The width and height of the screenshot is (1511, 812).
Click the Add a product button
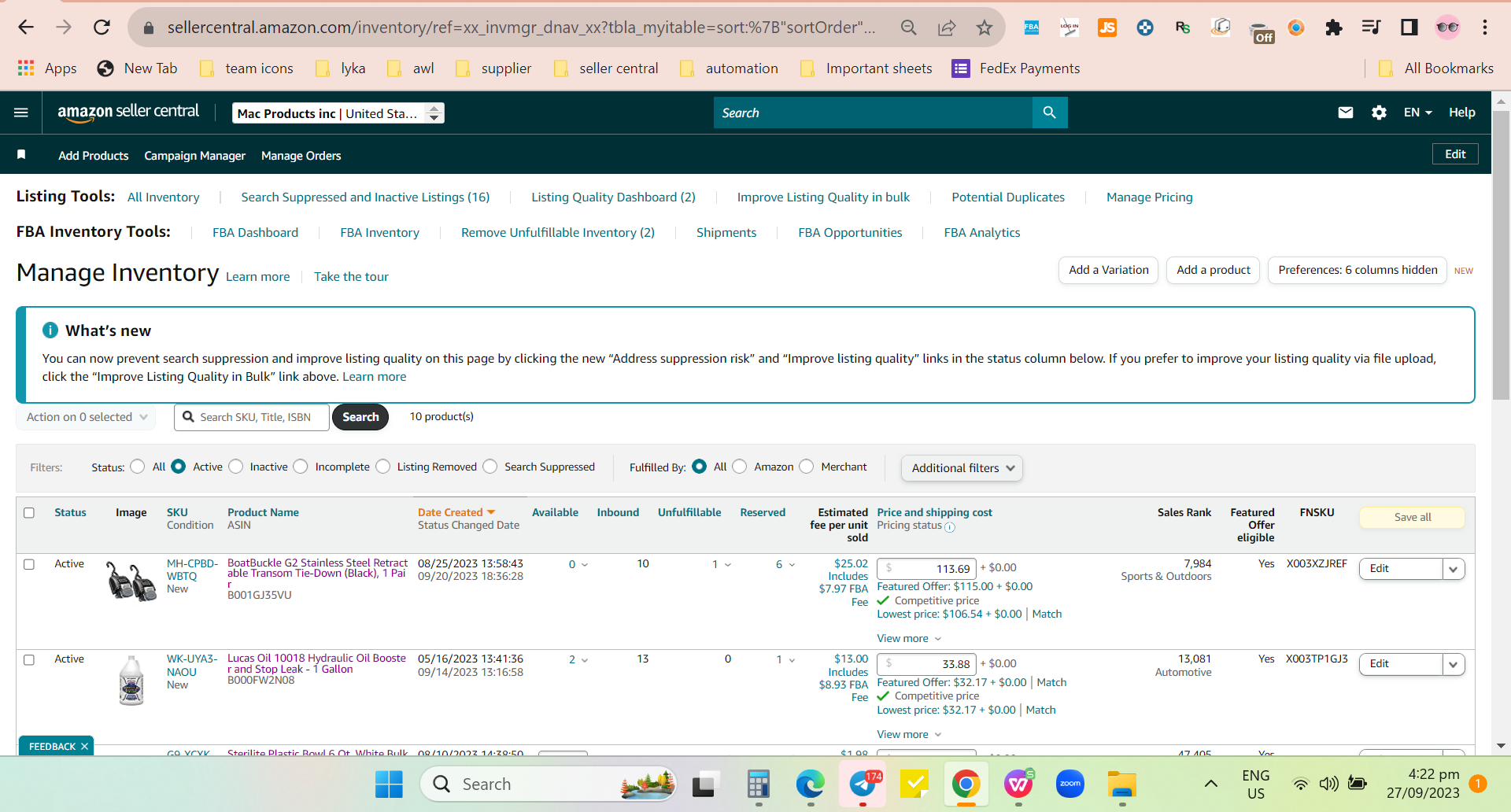pos(1213,270)
